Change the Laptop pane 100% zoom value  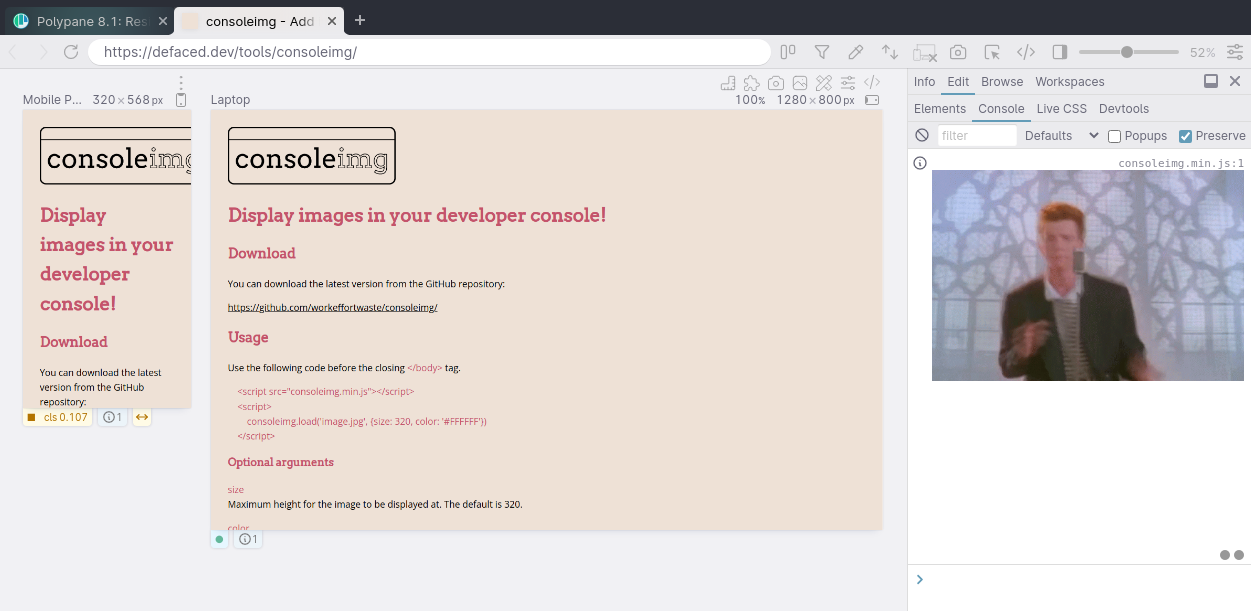(750, 100)
